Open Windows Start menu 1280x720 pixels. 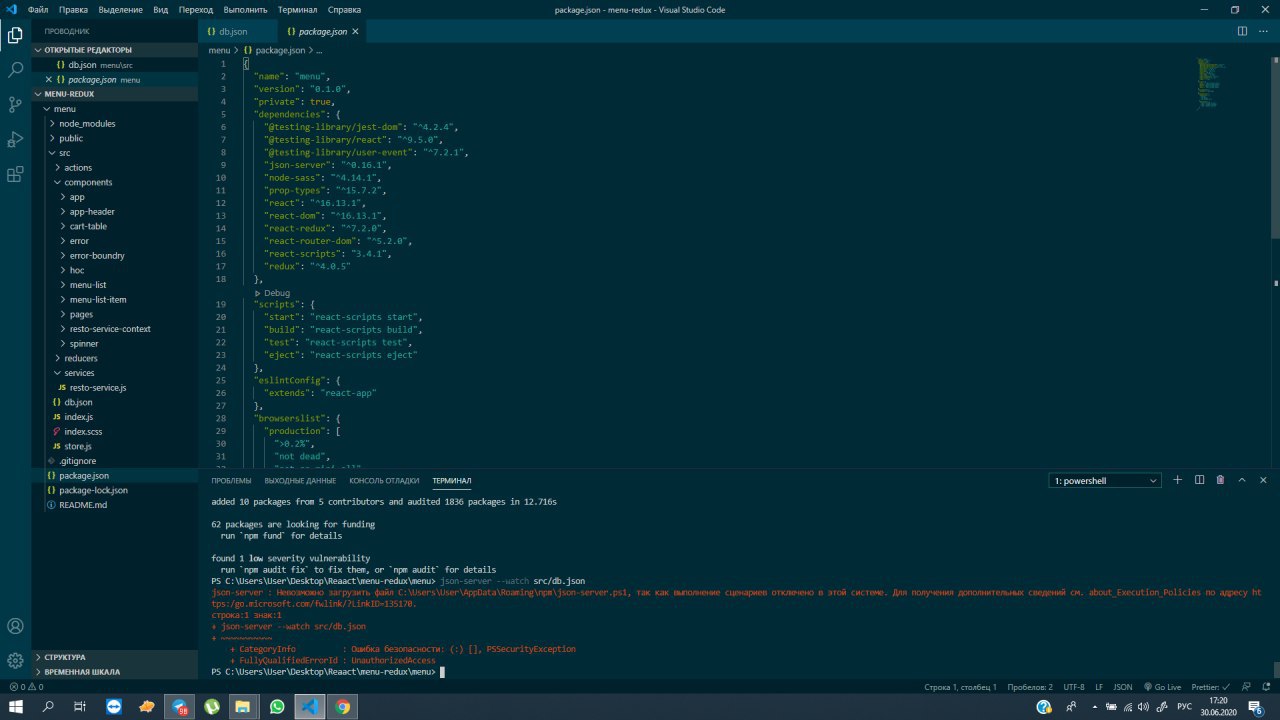pyautogui.click(x=15, y=706)
